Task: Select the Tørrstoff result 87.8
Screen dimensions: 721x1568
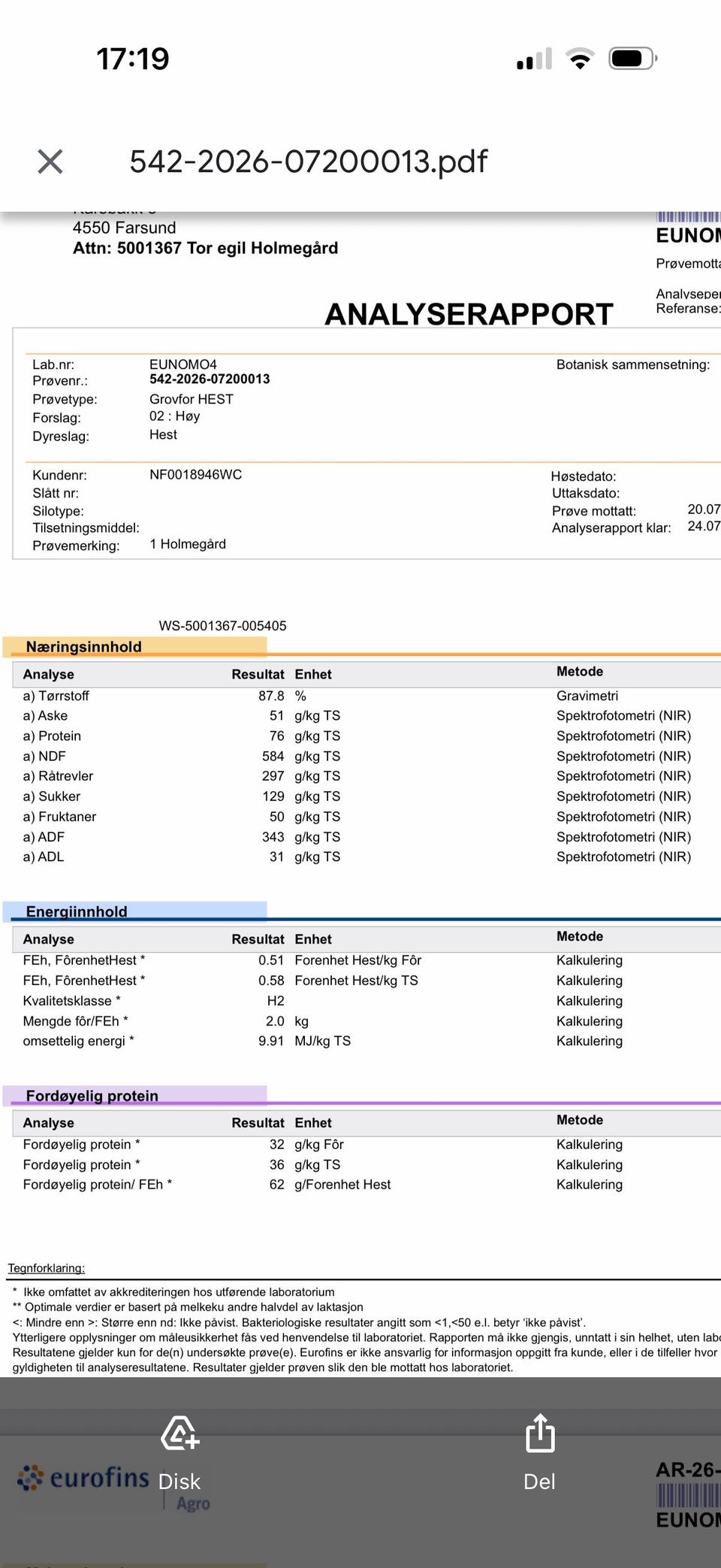Action: (271, 696)
